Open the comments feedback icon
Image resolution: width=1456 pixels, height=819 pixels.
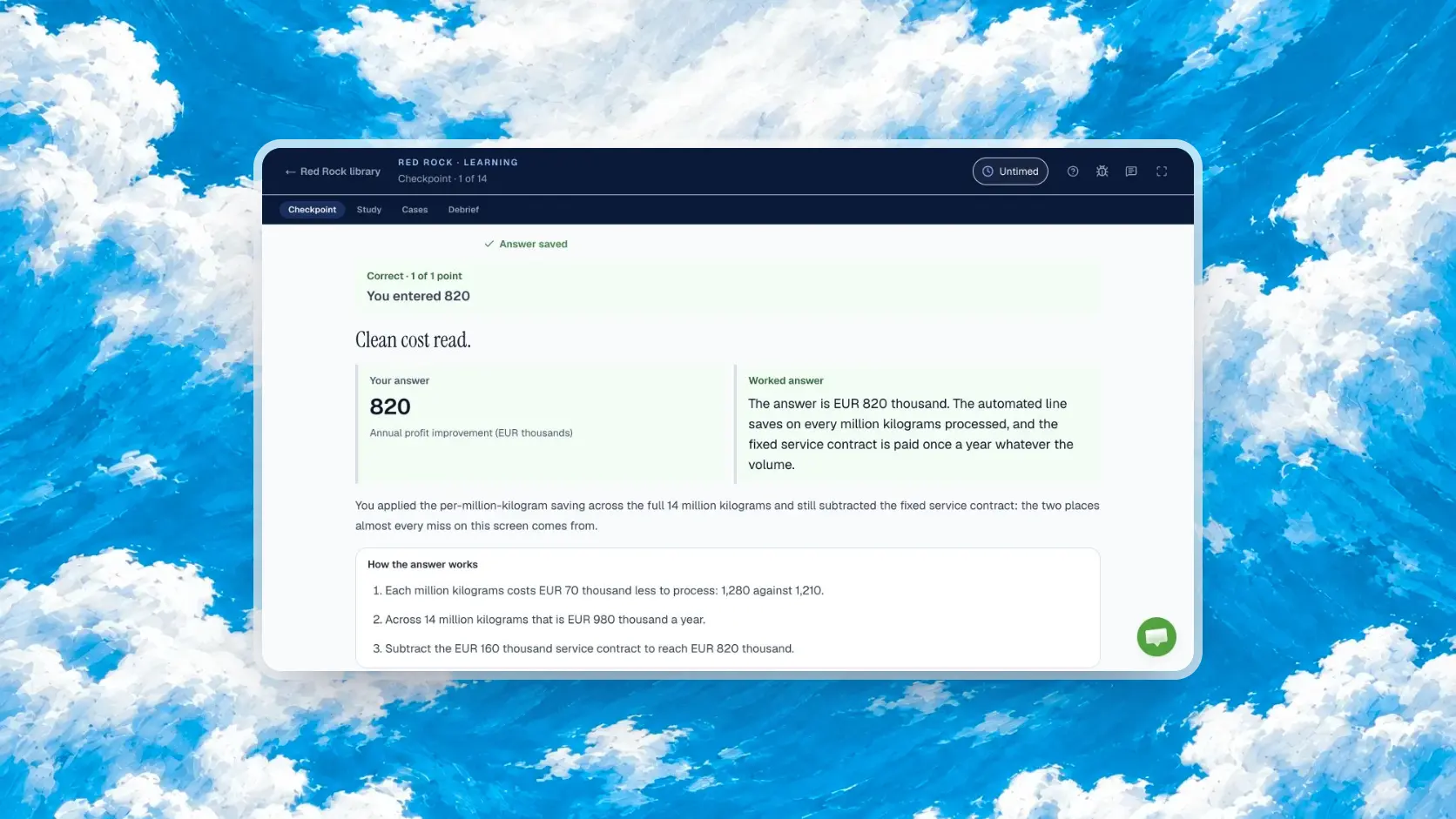(1131, 171)
